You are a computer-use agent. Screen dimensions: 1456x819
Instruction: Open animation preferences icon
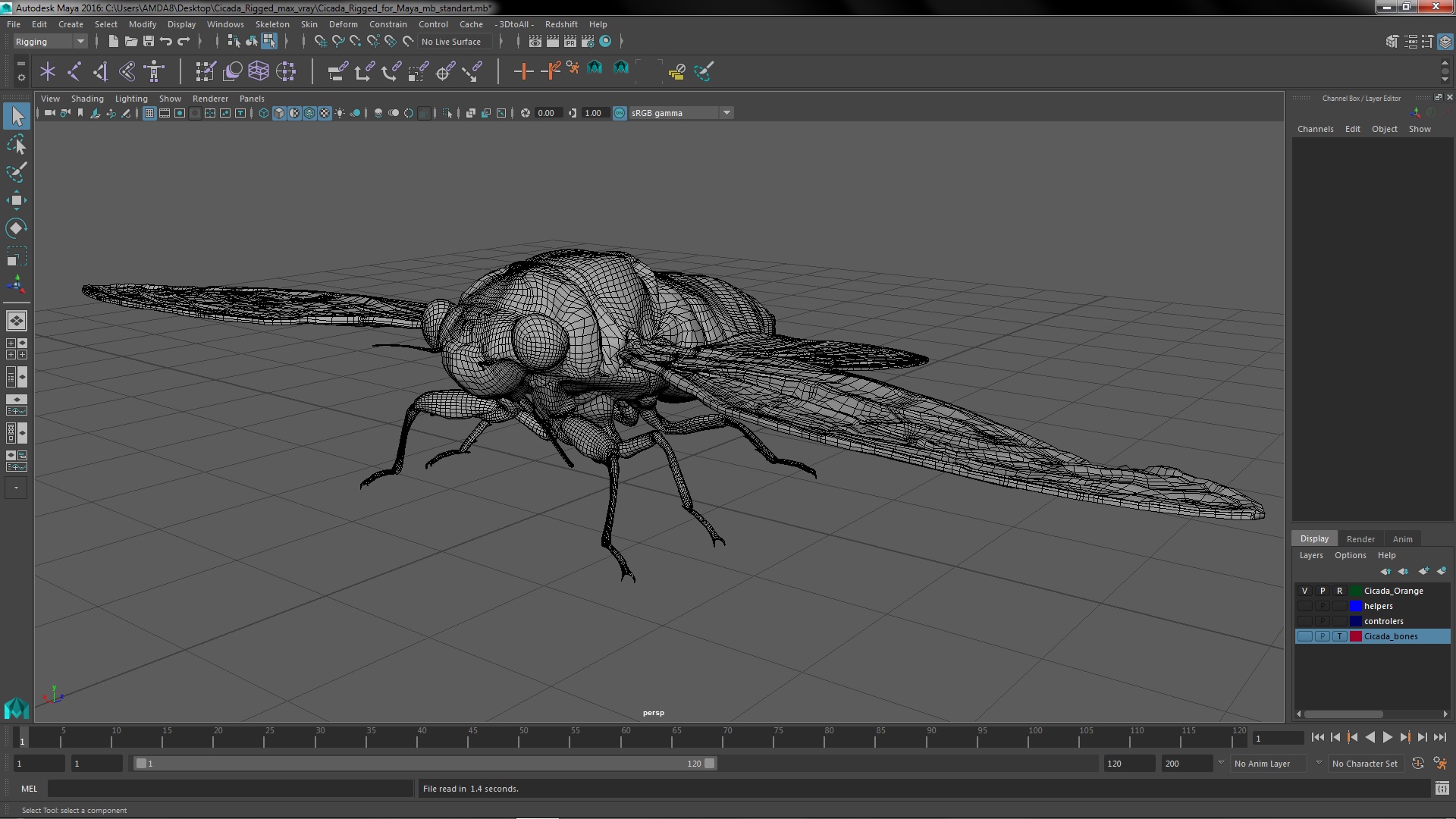click(1440, 764)
